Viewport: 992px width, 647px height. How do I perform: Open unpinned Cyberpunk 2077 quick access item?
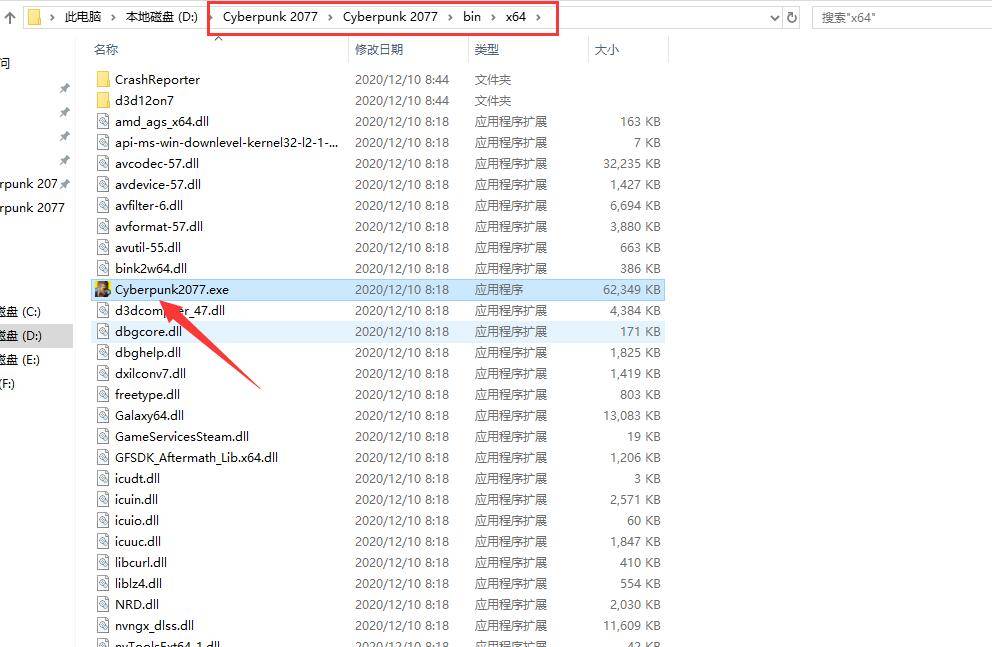point(32,207)
